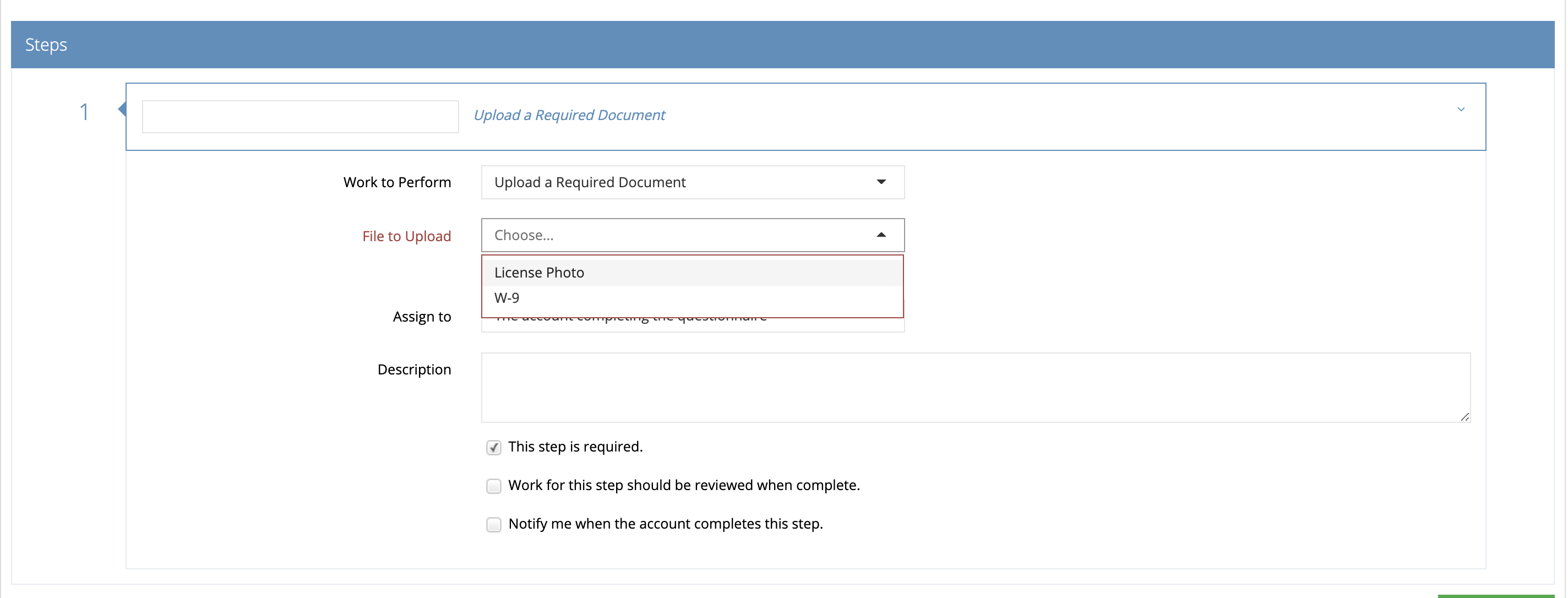This screenshot has height=598, width=1568.
Task: Uncheck 'This step is required'
Action: coord(493,447)
